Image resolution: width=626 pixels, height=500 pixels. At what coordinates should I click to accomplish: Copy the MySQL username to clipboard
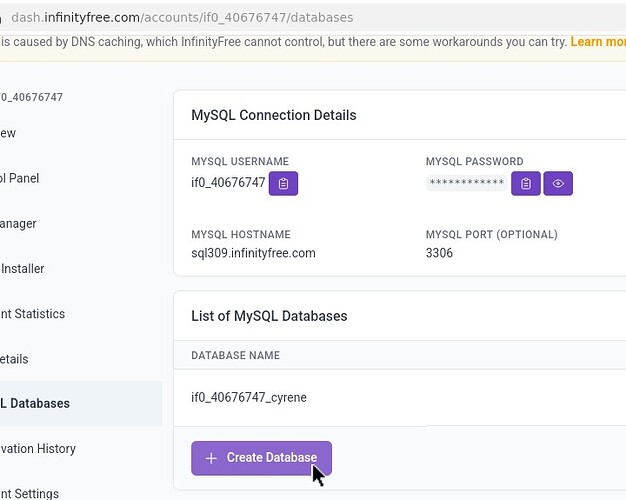[284, 184]
